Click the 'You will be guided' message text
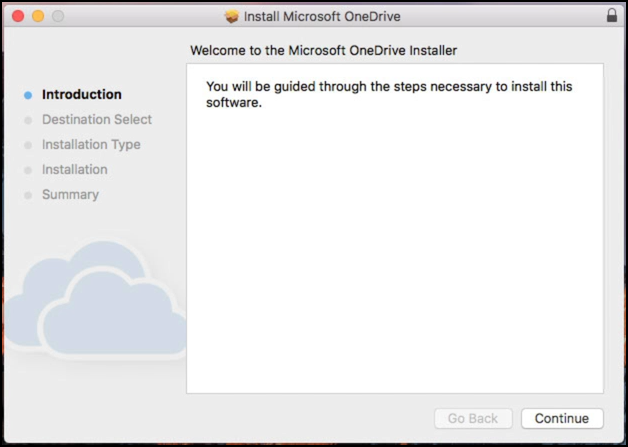The width and height of the screenshot is (628, 447). pyautogui.click(x=389, y=95)
